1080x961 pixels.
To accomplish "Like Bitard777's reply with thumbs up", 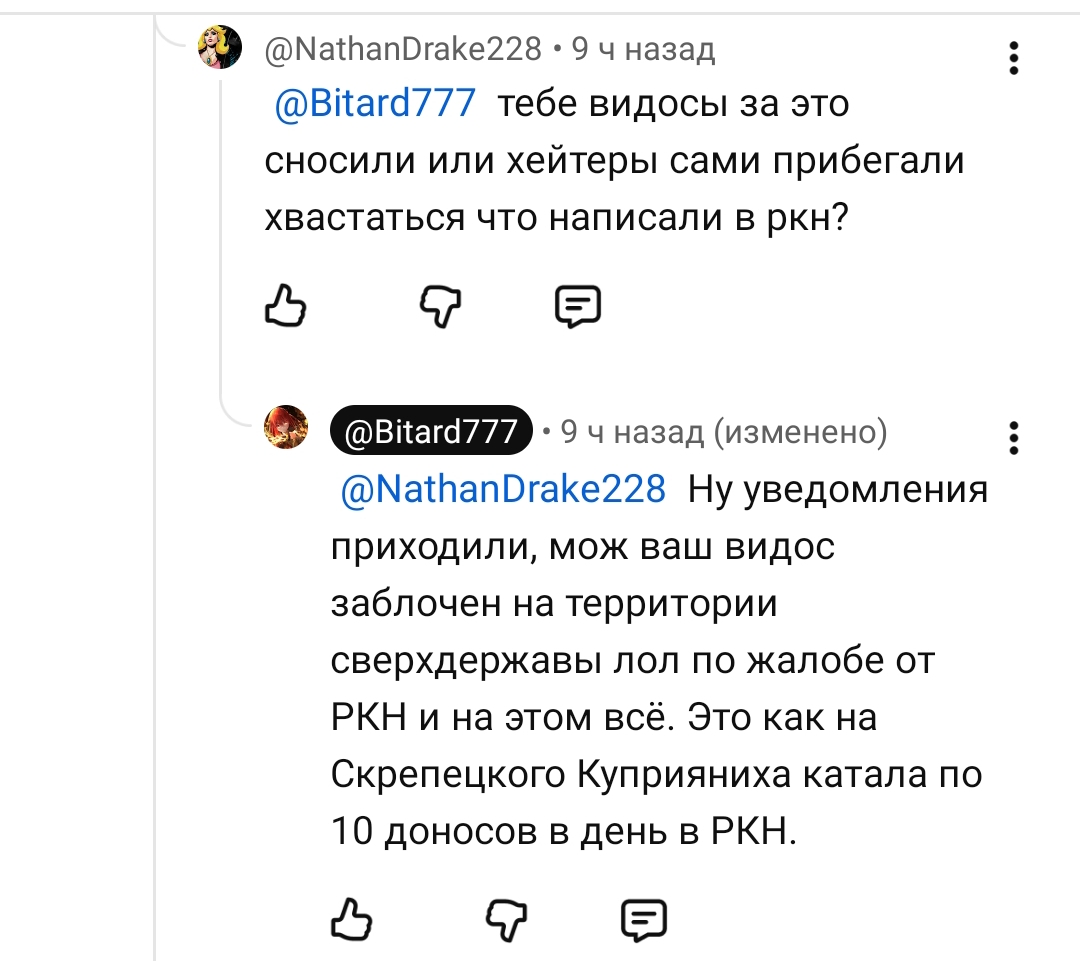I will [351, 920].
